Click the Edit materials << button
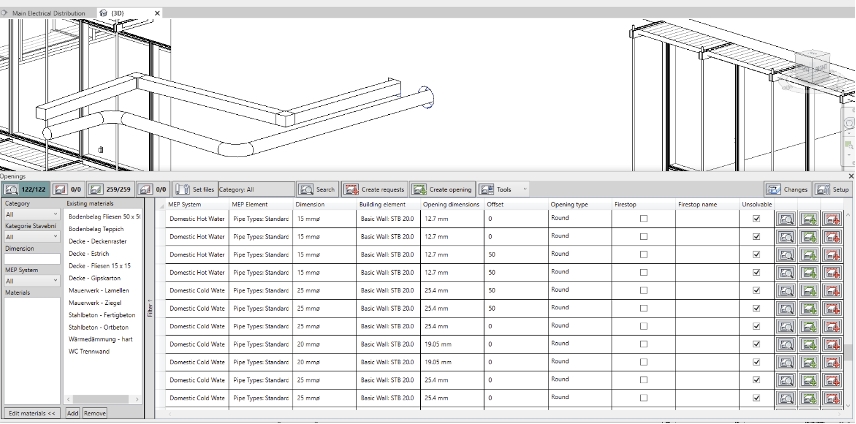This screenshot has width=856, height=424. point(31,412)
